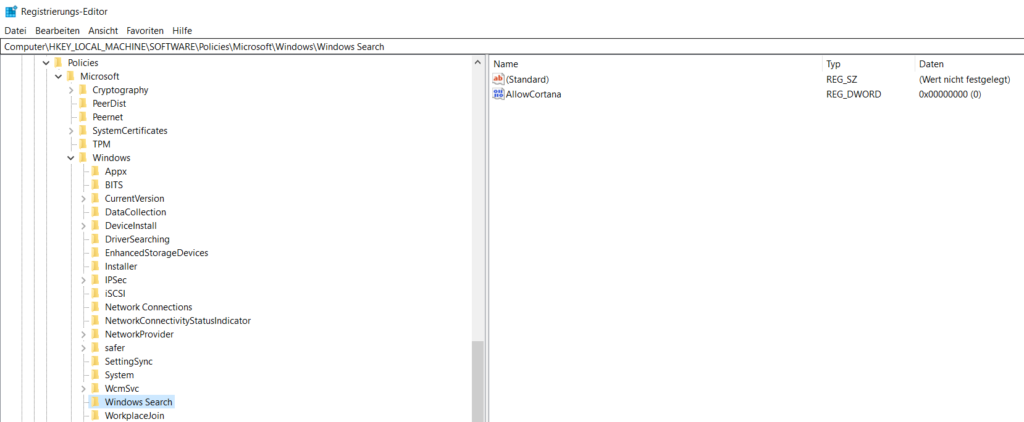Viewport: 1024px width, 422px height.
Task: Click the (Wert nicht festgelegt) data cell
Action: (964, 79)
